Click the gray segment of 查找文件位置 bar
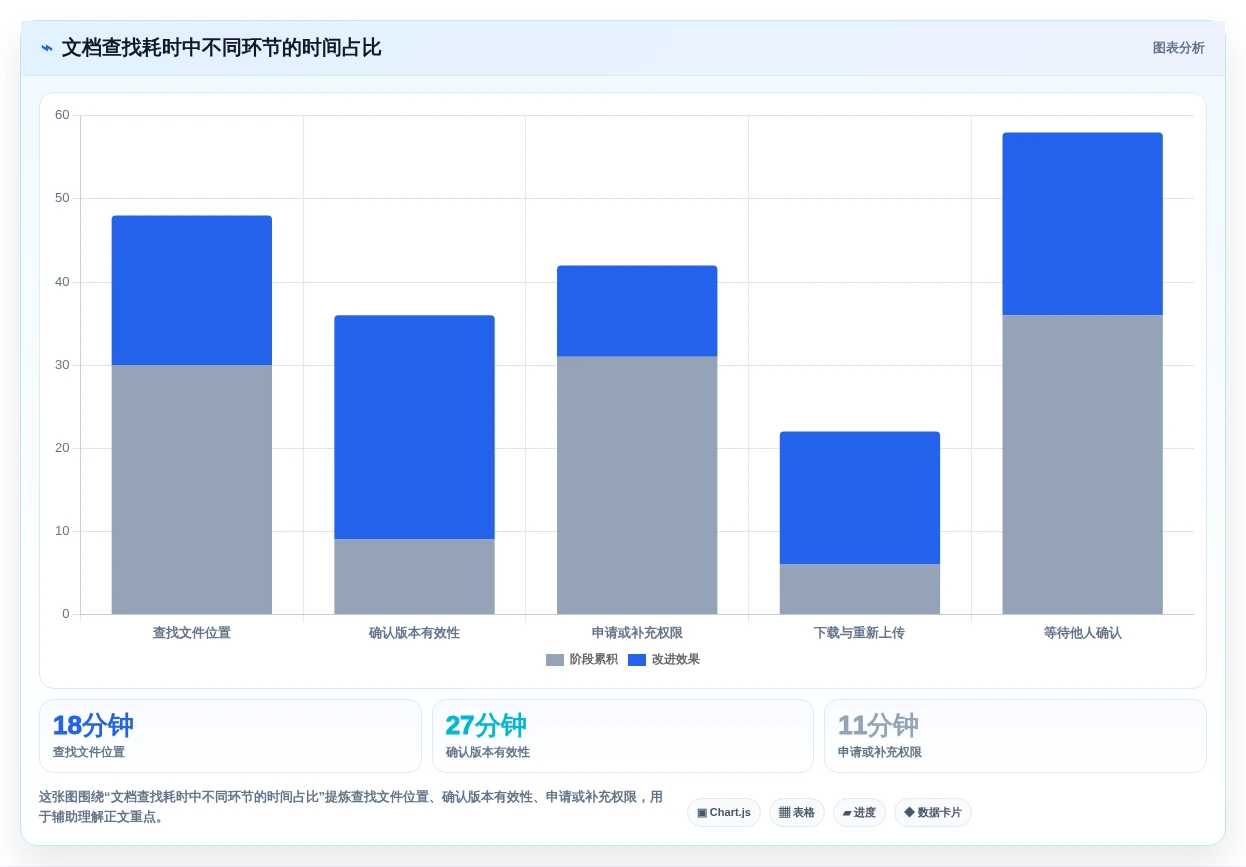Image resolution: width=1246 pixels, height=867 pixels. coord(192,490)
